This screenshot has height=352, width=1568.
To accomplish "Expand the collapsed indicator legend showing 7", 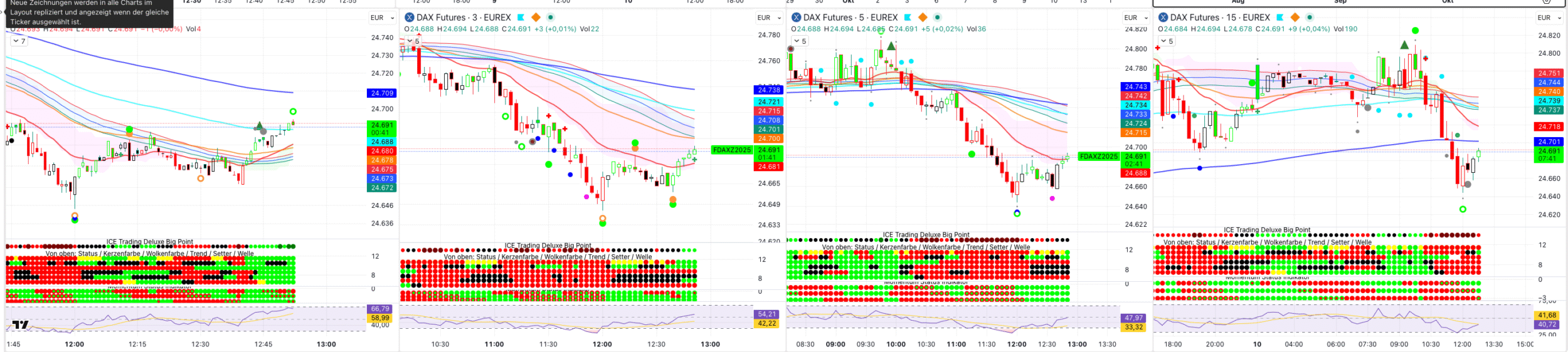I will pyautogui.click(x=19, y=41).
